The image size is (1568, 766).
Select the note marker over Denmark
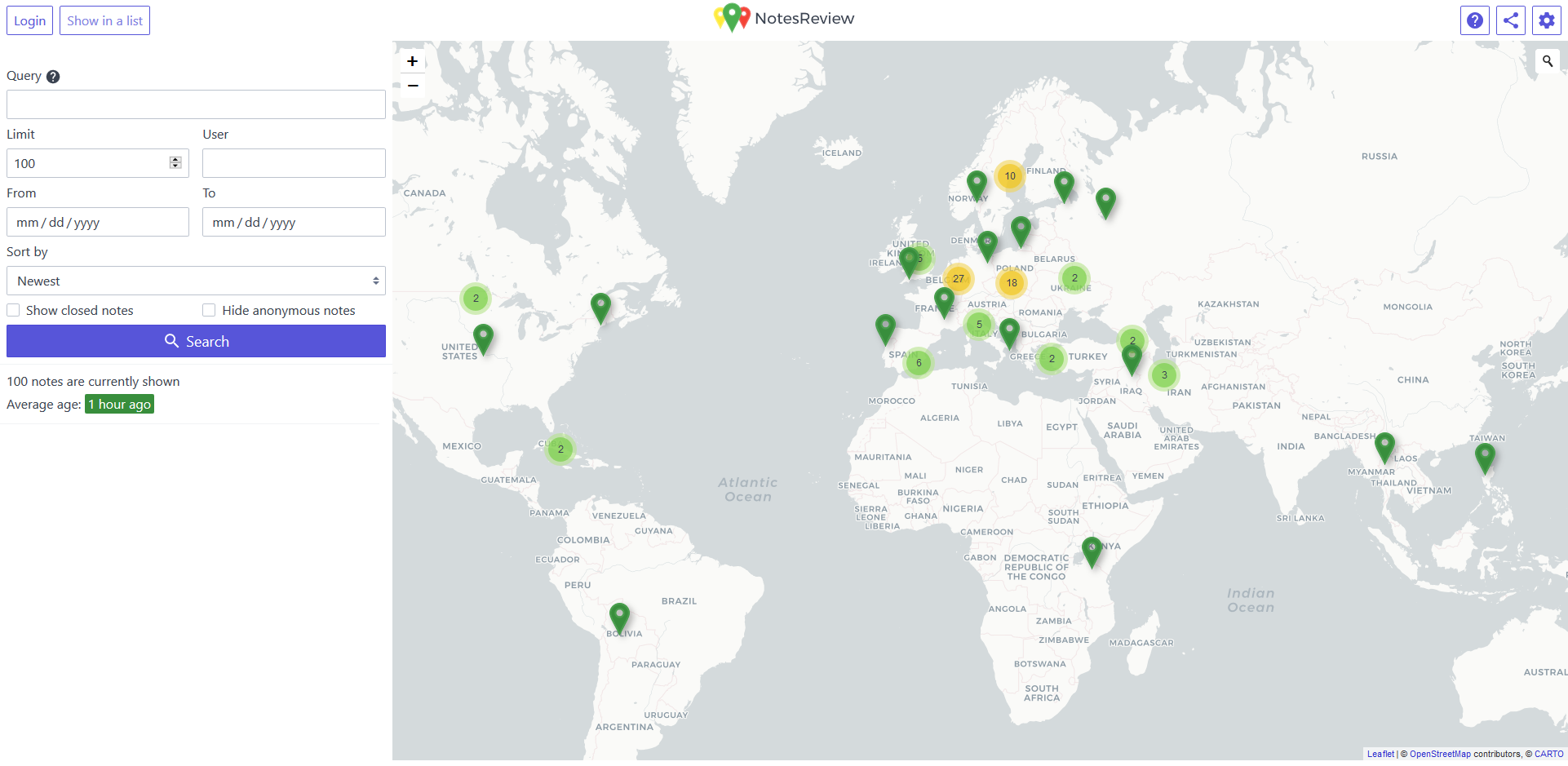[x=987, y=246]
